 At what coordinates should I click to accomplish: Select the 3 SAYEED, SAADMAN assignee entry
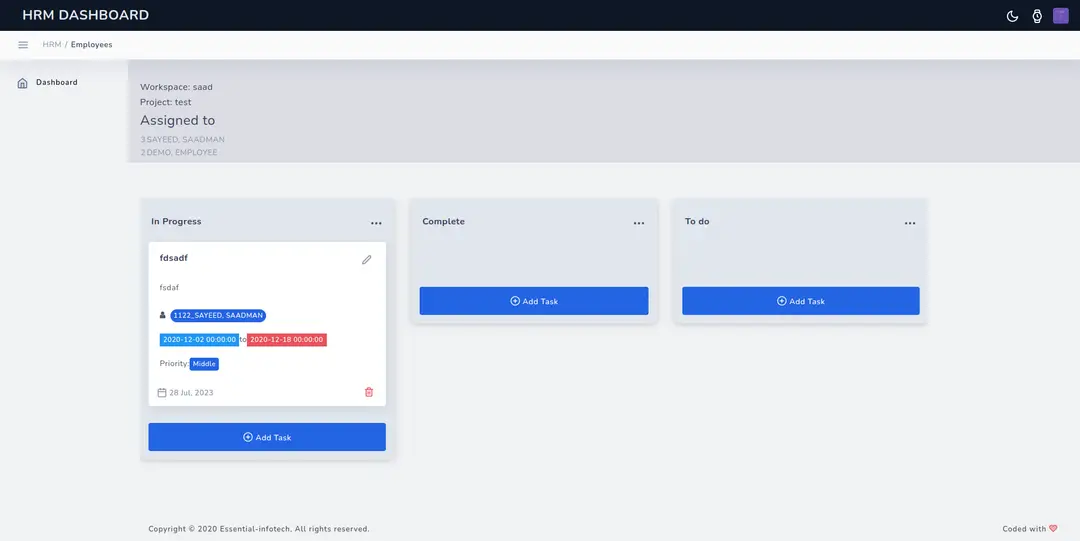tap(183, 140)
